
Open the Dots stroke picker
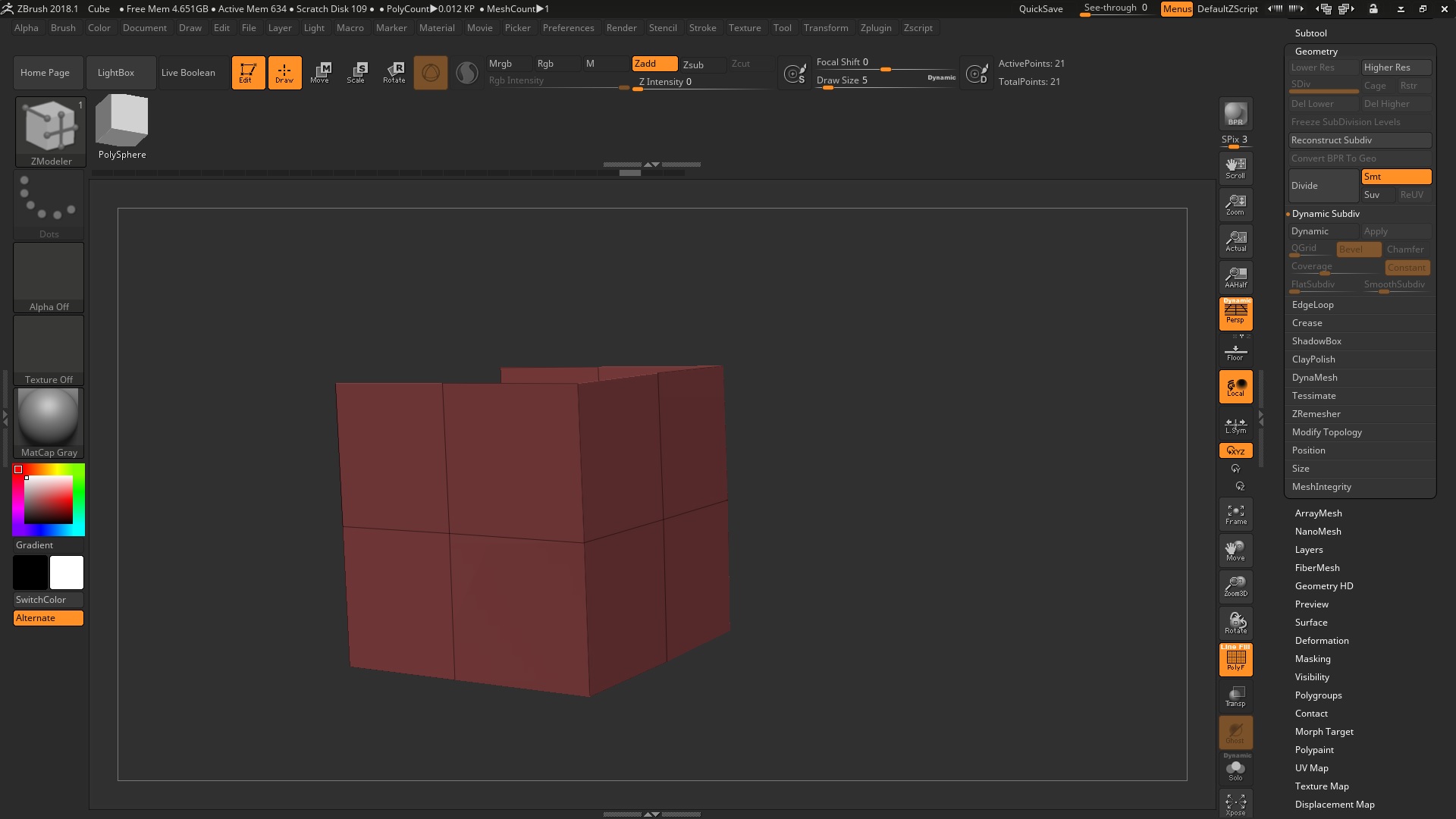point(49,206)
